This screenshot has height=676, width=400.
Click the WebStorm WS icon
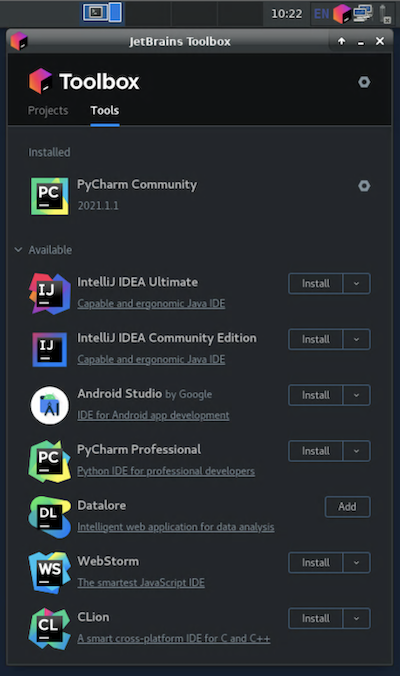click(50, 573)
